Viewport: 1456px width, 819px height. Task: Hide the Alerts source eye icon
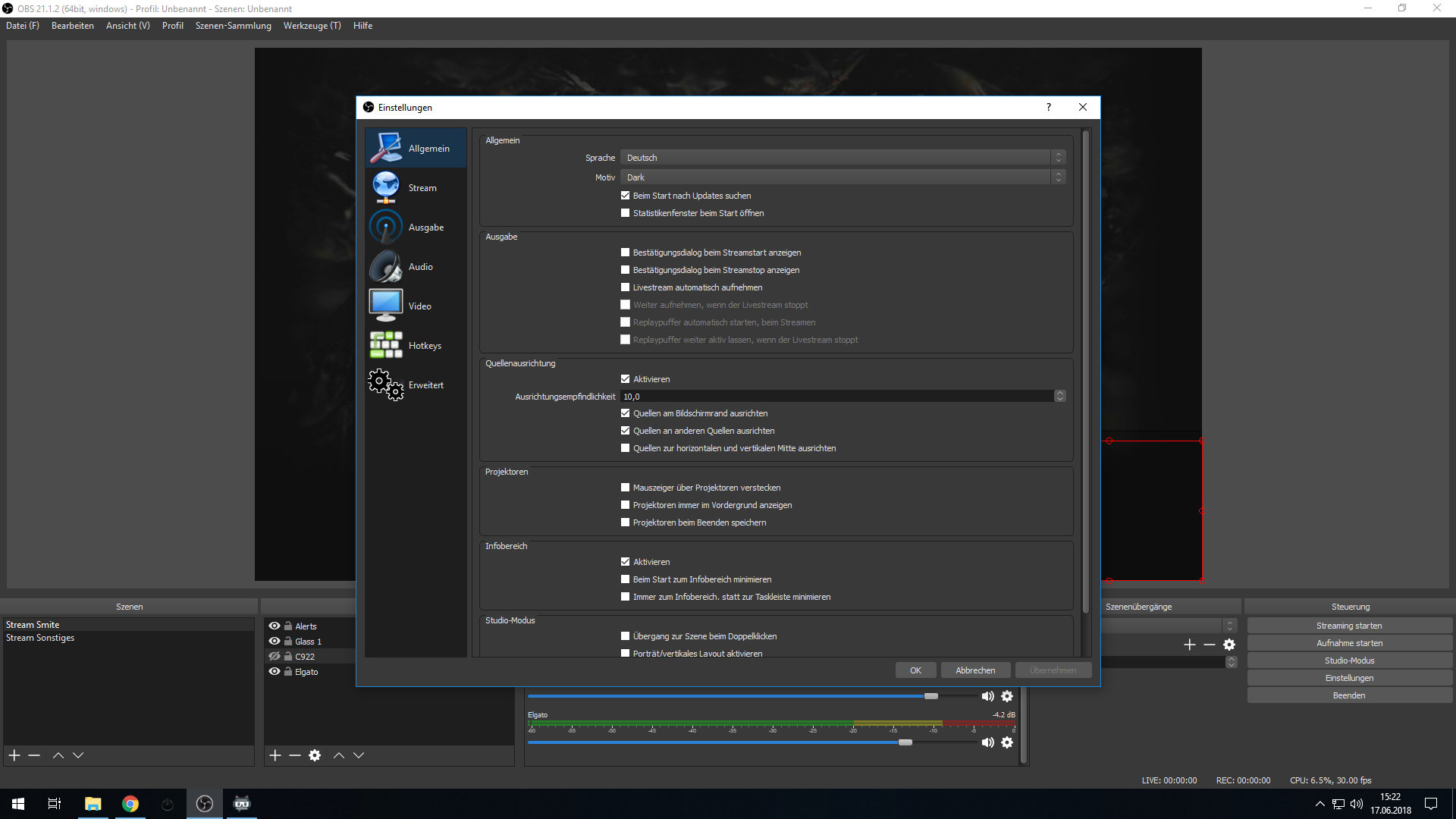pyautogui.click(x=275, y=626)
